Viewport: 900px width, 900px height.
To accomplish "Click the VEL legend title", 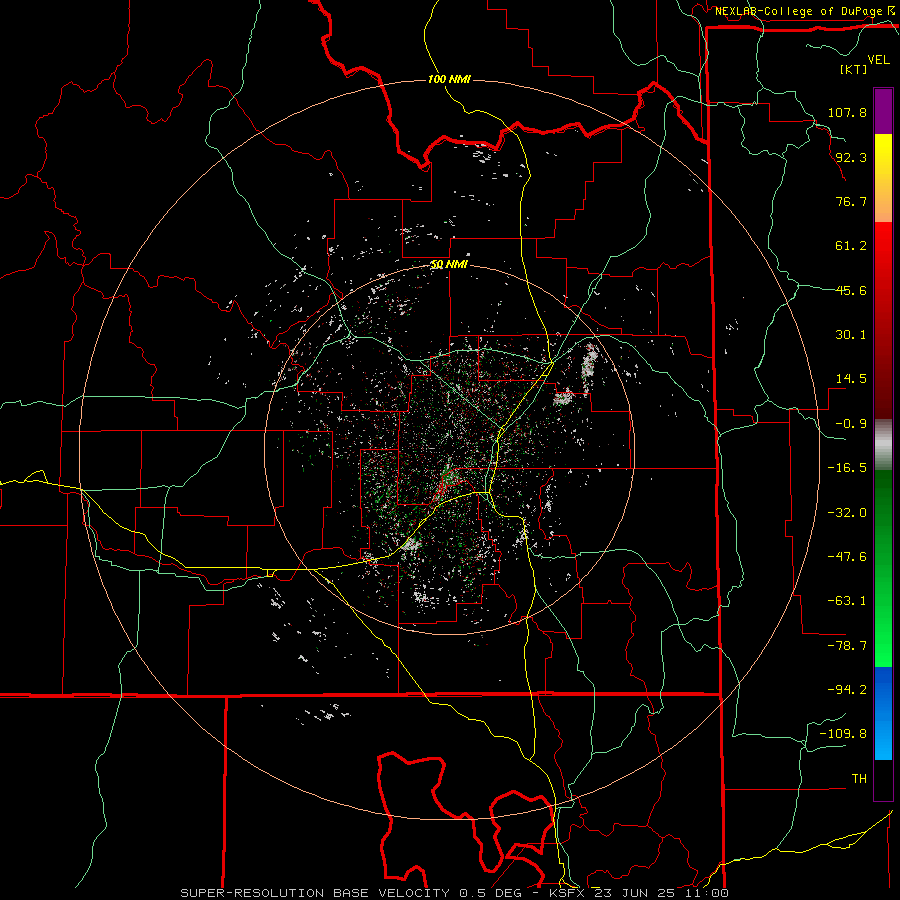I will pyautogui.click(x=878, y=60).
